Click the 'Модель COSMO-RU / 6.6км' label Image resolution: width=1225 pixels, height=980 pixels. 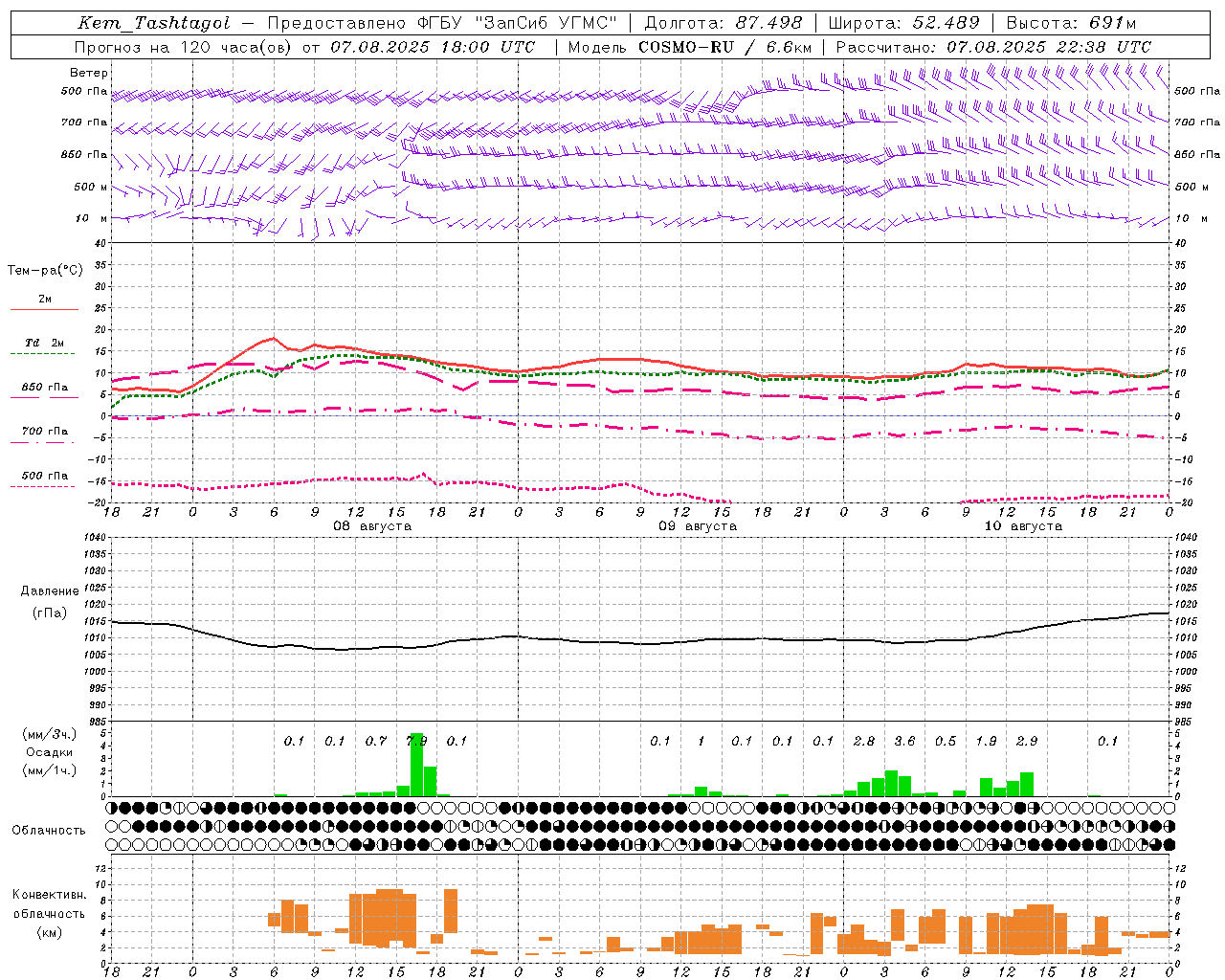[690, 47]
